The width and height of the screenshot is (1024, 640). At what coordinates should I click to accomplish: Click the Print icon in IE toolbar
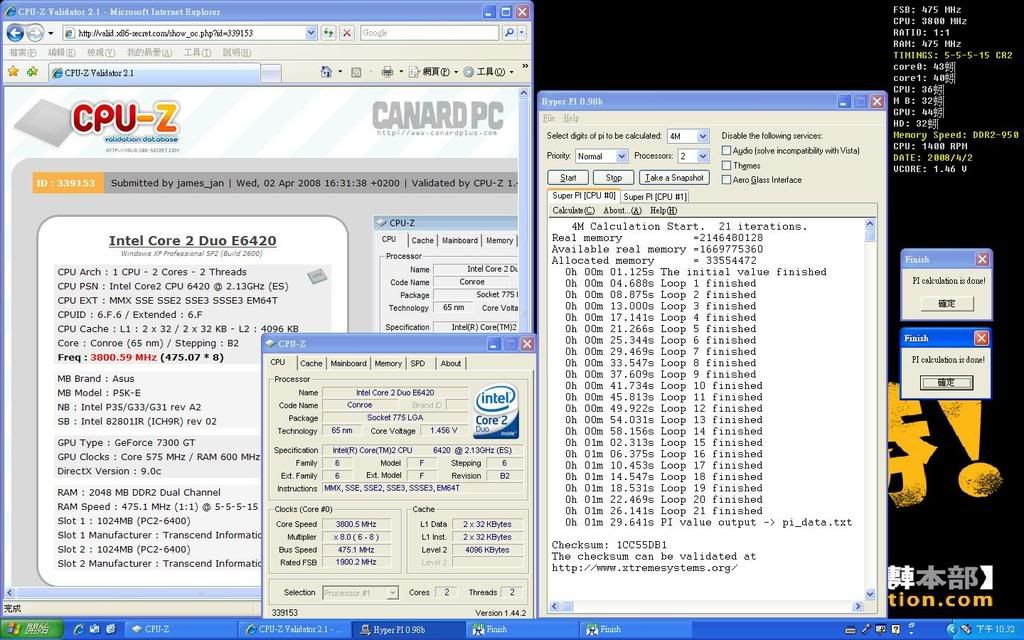(387, 72)
